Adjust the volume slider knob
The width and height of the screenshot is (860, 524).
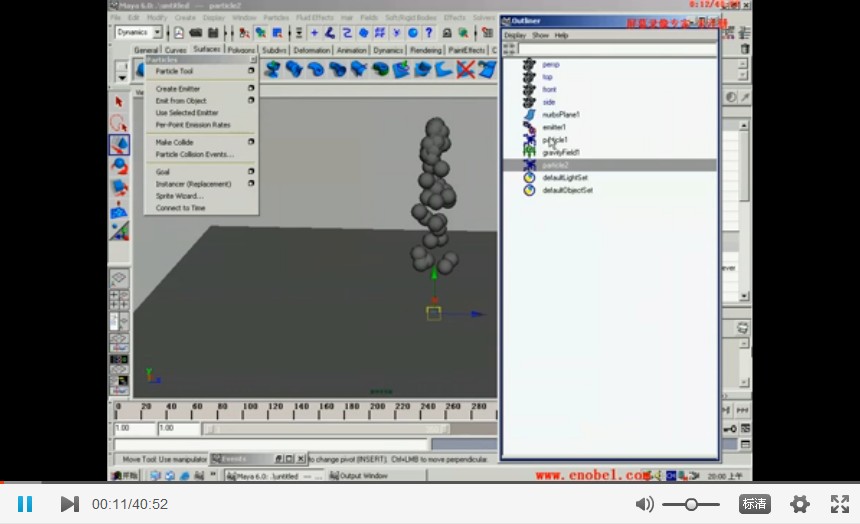click(691, 504)
